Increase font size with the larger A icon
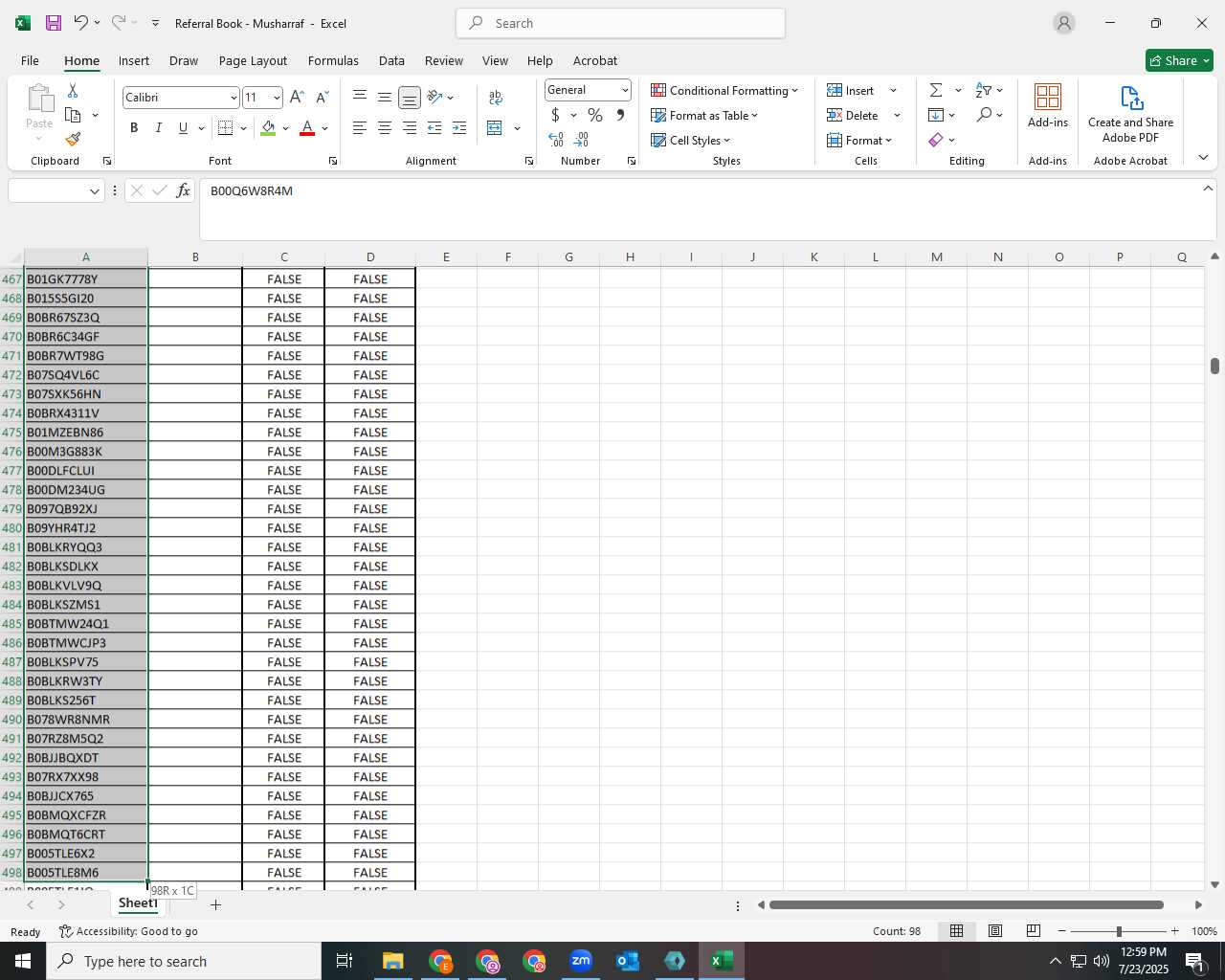The width and height of the screenshot is (1225, 980). coord(297,98)
